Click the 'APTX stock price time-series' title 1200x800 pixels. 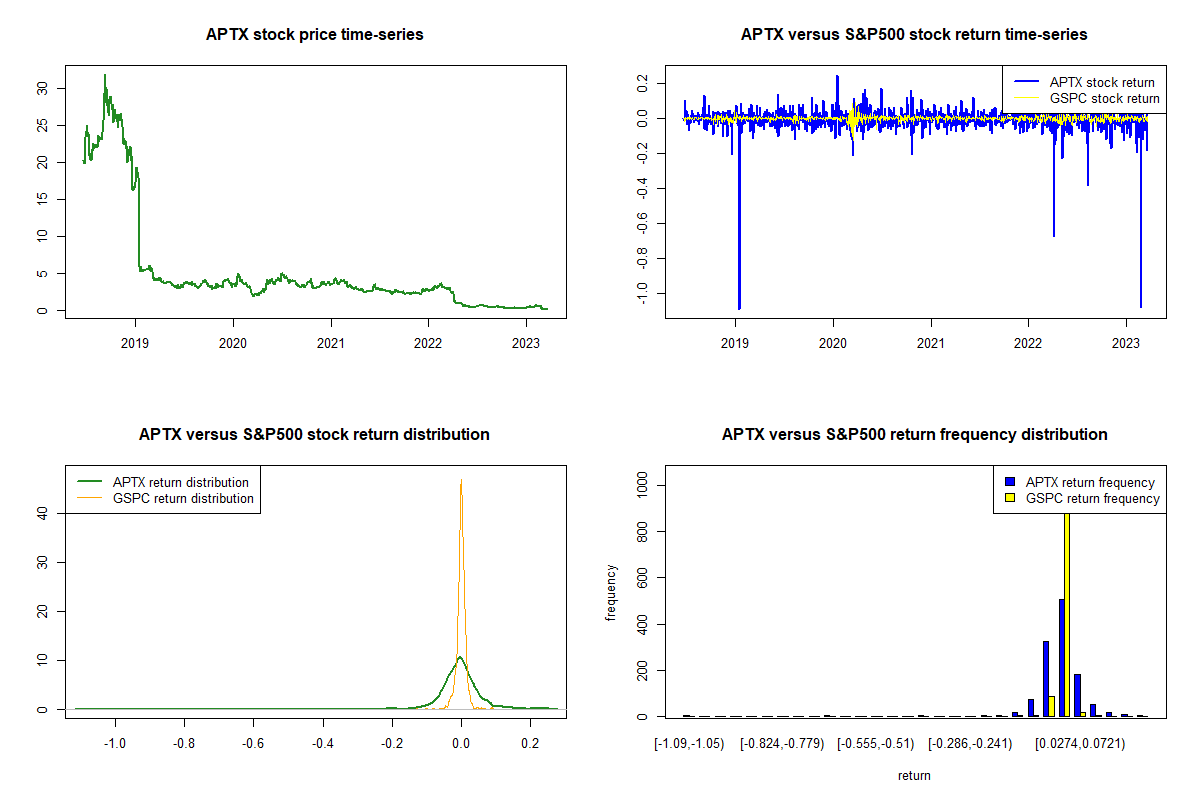[315, 35]
